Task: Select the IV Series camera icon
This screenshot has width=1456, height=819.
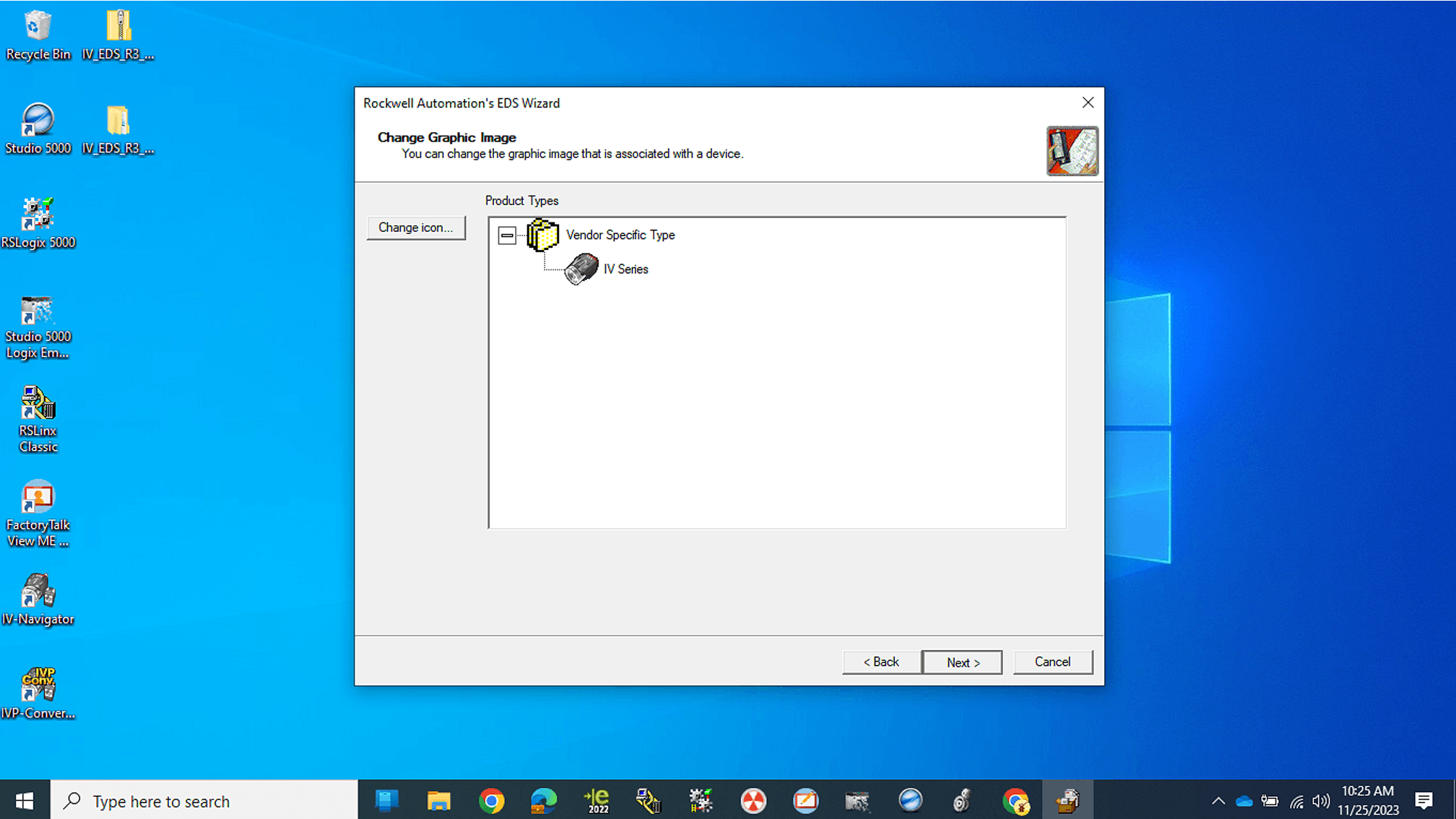Action: click(581, 269)
